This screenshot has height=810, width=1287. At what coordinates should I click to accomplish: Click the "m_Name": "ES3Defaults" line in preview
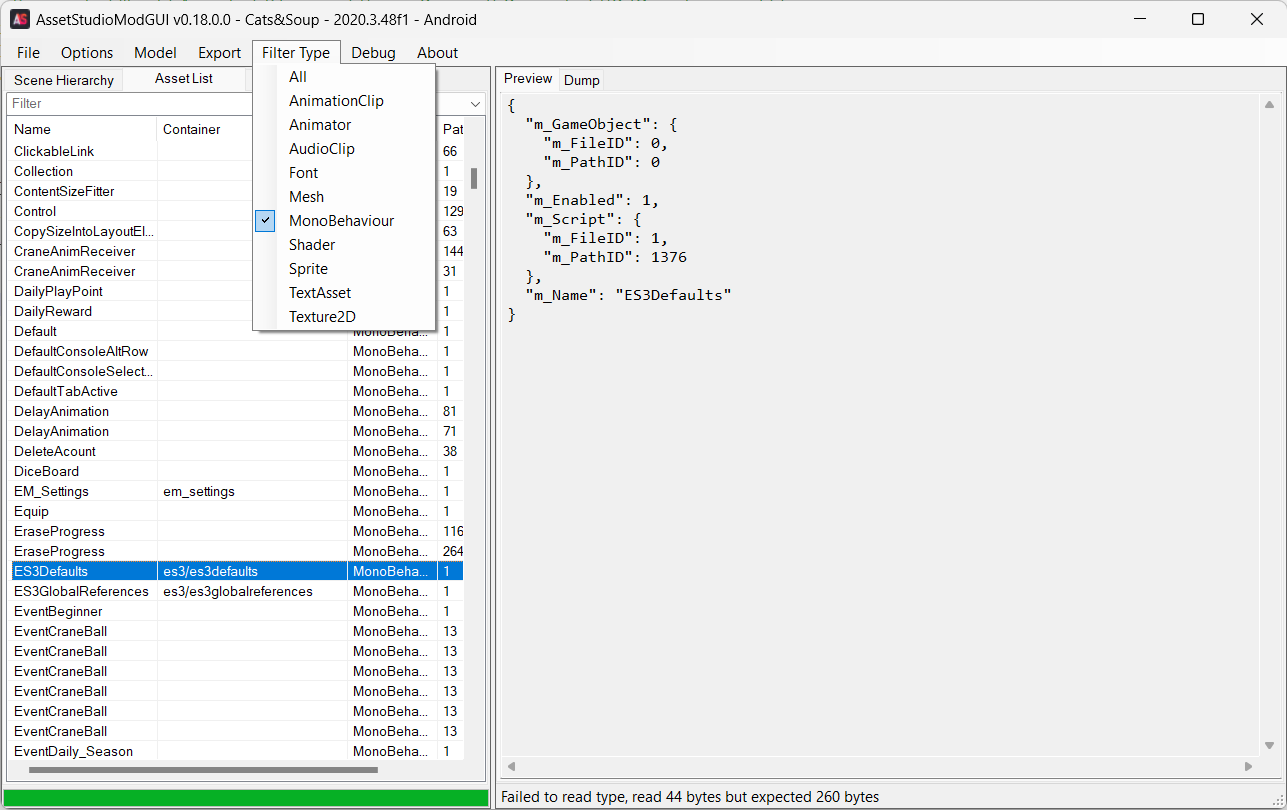[629, 295]
